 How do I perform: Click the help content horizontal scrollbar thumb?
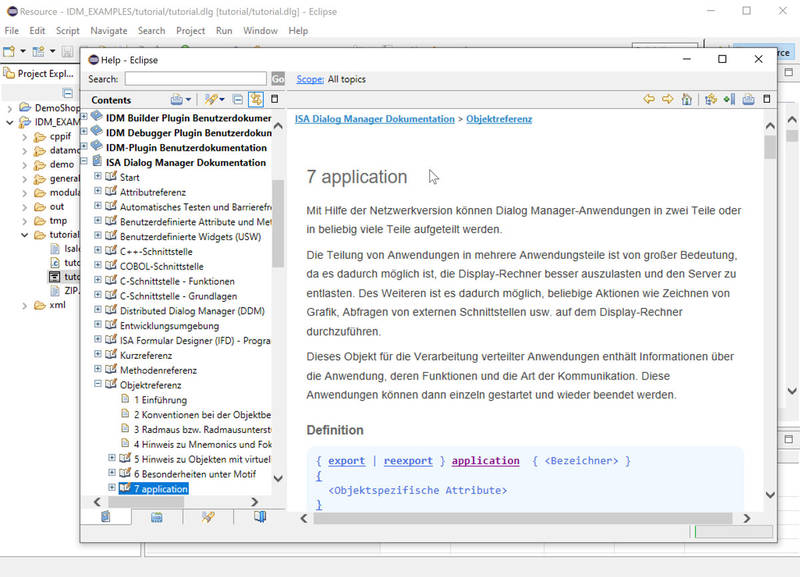pos(523,518)
